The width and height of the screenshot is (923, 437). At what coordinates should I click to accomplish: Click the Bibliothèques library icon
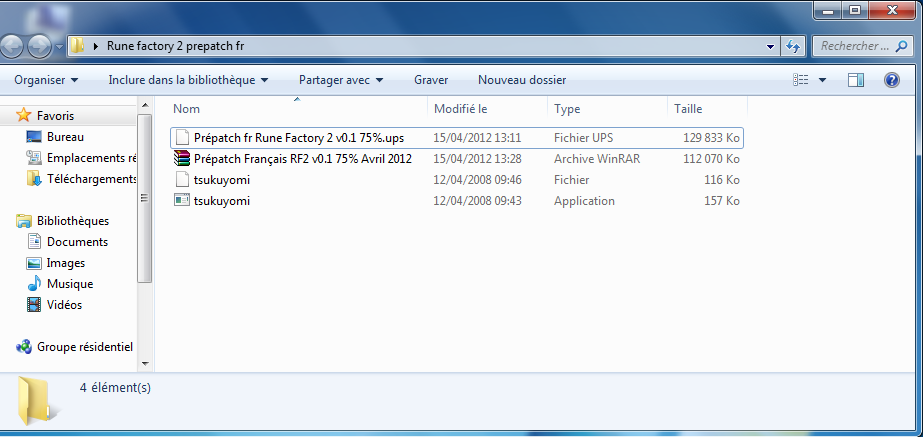[24, 221]
